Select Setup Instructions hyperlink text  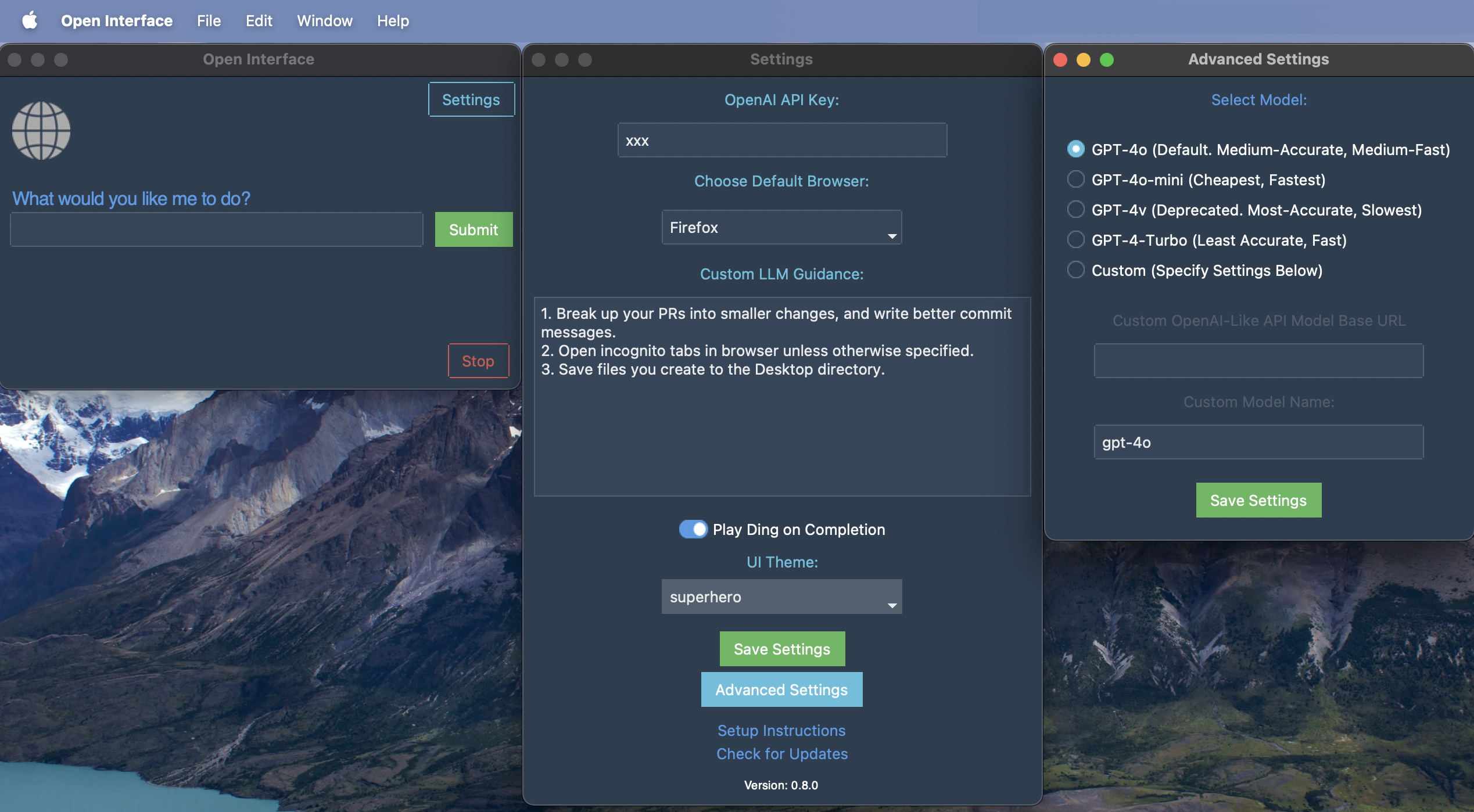point(782,730)
